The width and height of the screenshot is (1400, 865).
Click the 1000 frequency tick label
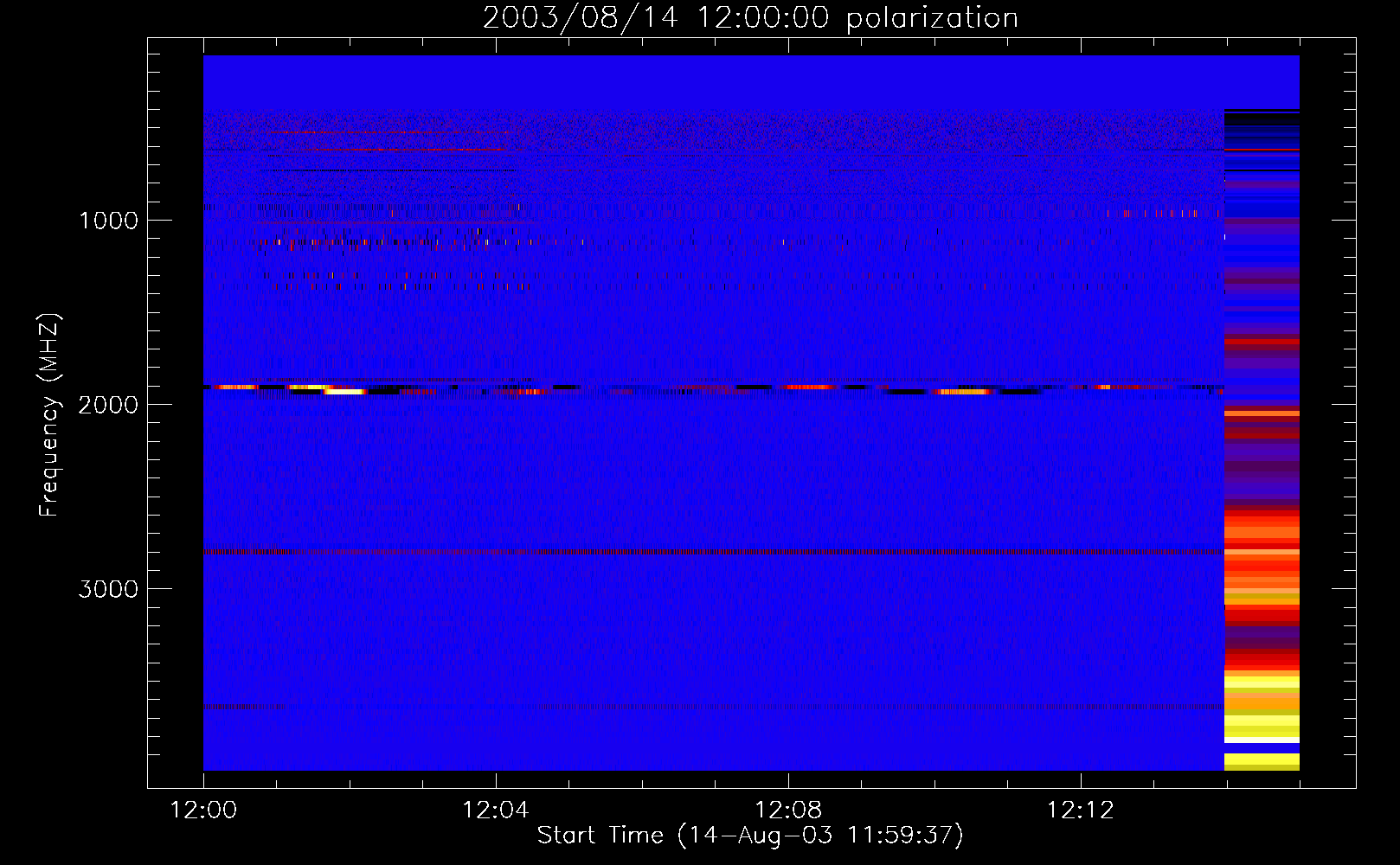pos(108,221)
